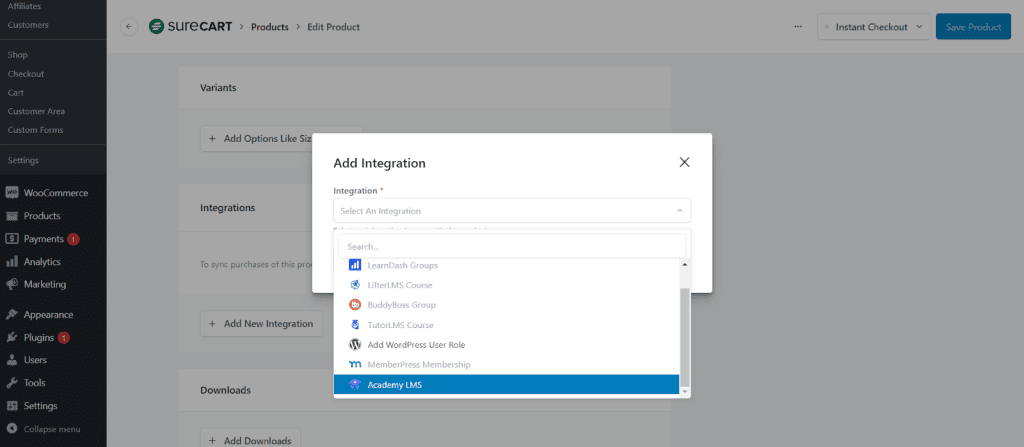Image resolution: width=1024 pixels, height=447 pixels.
Task: Click the Plugins icon in sidebar
Action: pyautogui.click(x=12, y=338)
